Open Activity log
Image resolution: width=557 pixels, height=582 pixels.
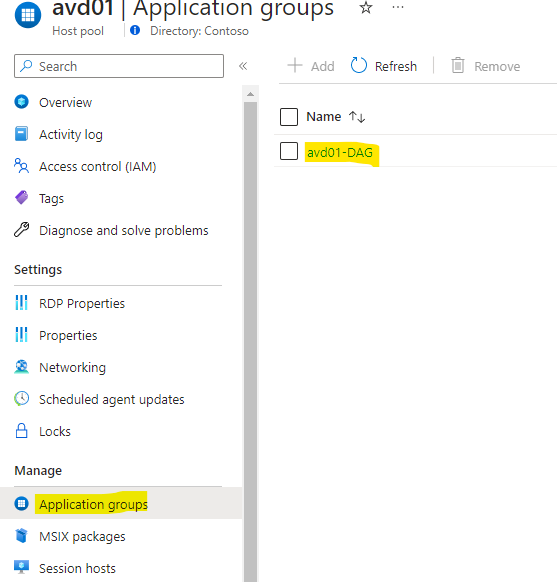(x=71, y=135)
